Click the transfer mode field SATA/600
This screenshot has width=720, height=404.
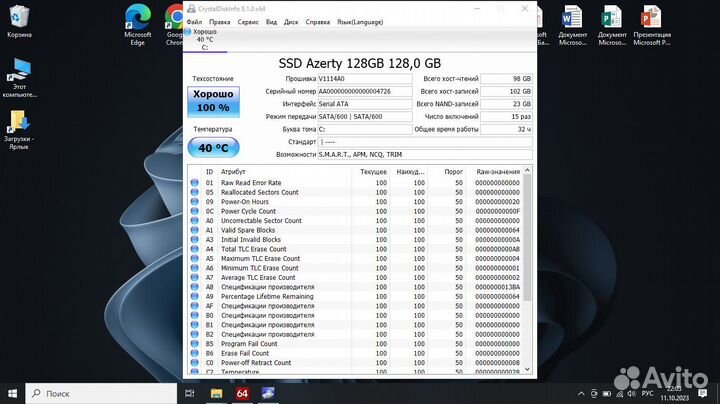(x=365, y=117)
